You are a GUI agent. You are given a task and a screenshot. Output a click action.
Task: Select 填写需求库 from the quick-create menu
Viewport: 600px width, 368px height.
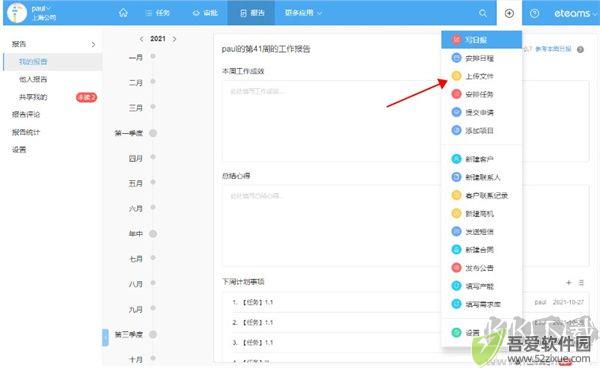pyautogui.click(x=481, y=304)
